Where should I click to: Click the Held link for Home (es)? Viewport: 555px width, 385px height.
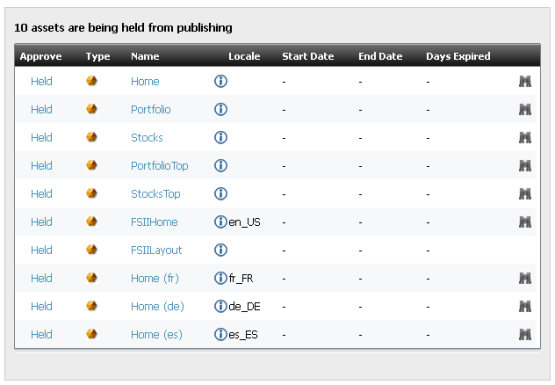[41, 334]
